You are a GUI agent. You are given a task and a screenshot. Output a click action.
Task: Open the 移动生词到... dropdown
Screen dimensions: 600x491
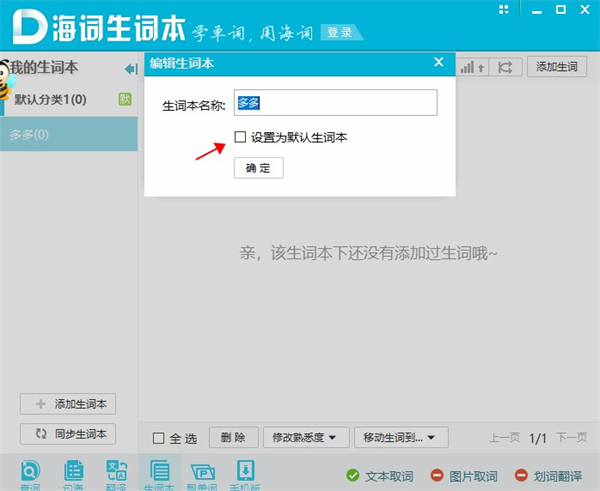pos(401,437)
